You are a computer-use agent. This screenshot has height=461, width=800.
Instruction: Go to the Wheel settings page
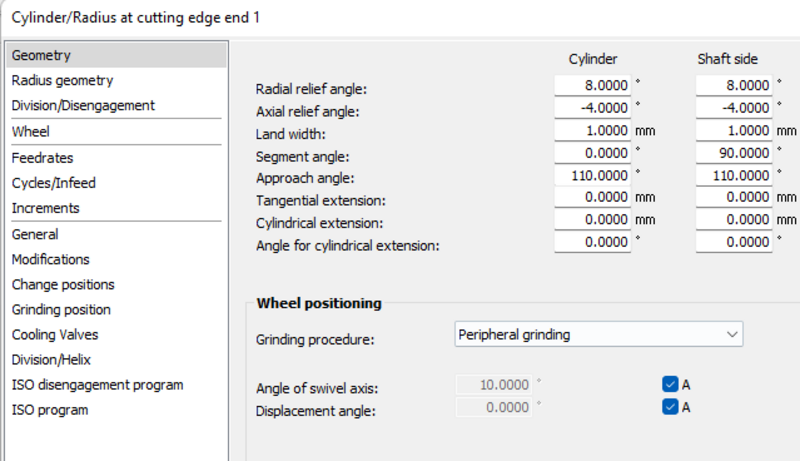(31, 132)
